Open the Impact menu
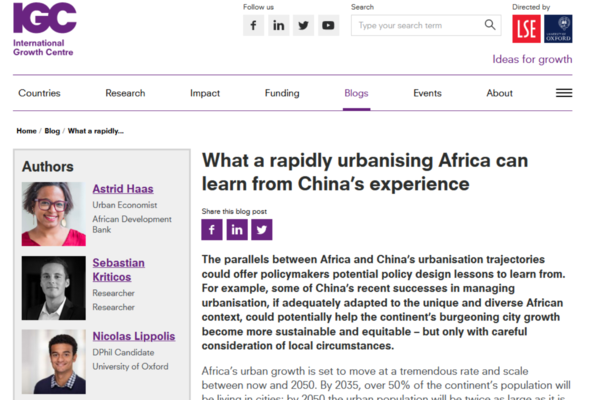Viewport: 600px width, 400px height. point(205,93)
